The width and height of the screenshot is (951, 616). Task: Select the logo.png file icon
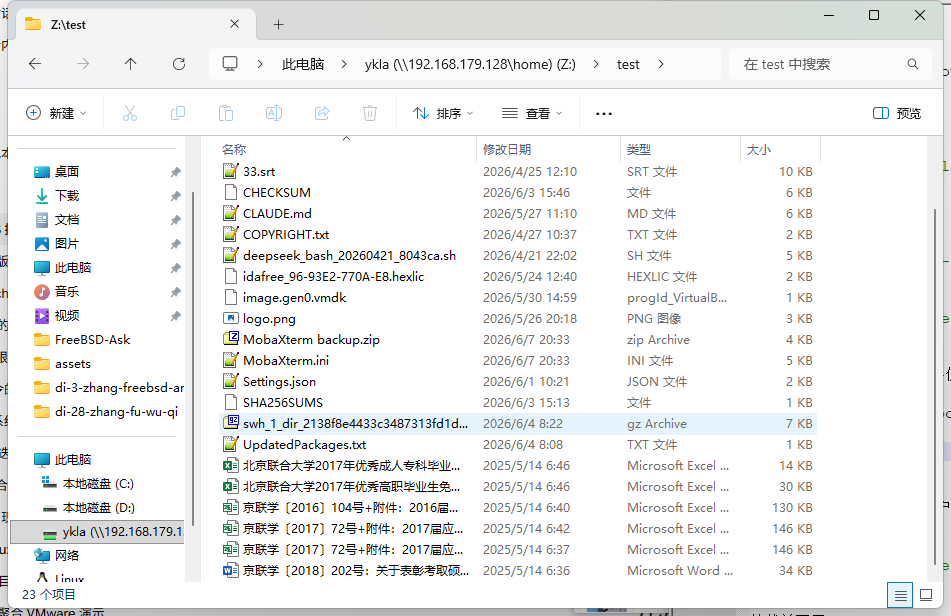pos(230,318)
